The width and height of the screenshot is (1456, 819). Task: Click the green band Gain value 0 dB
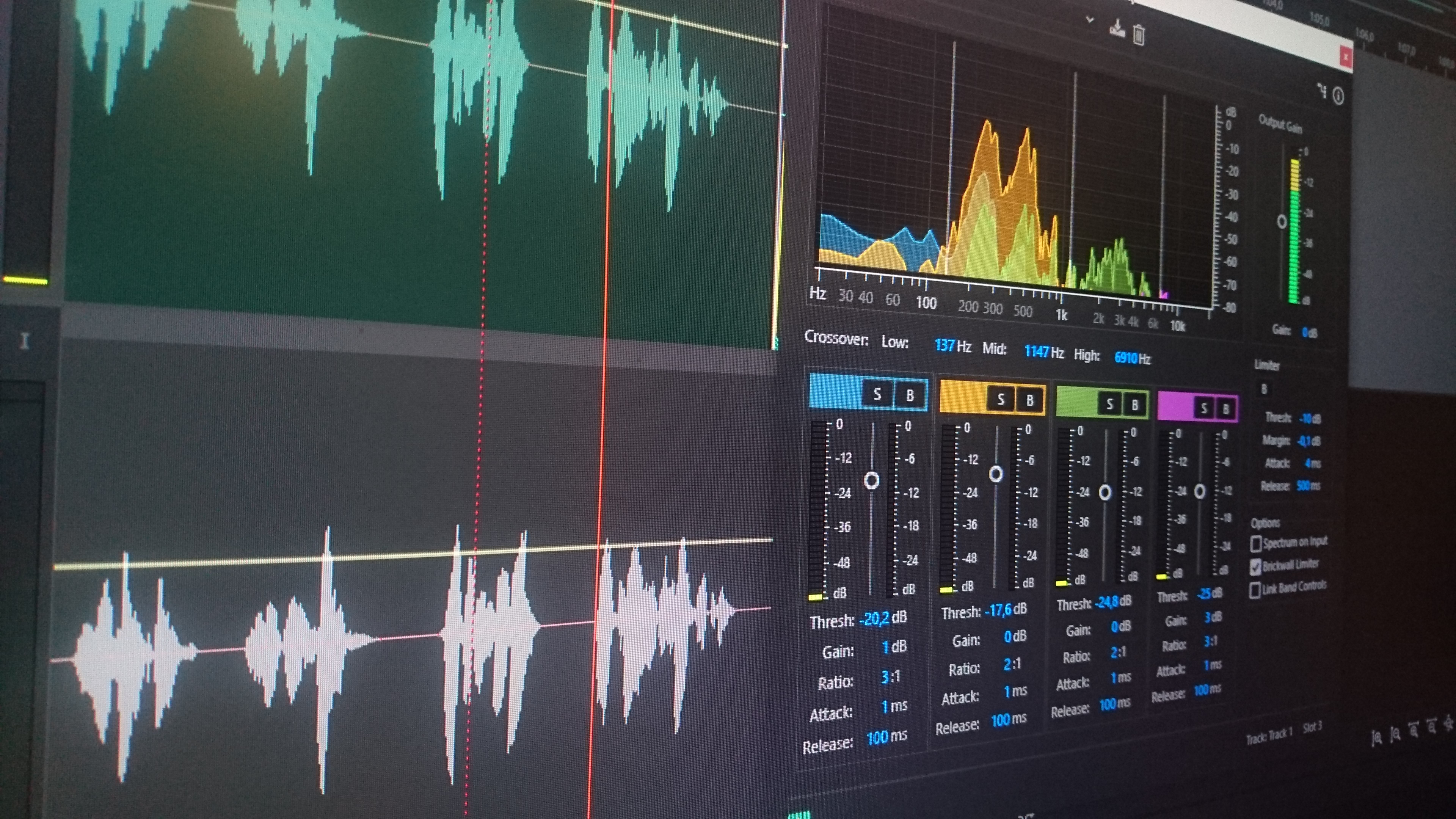tap(1121, 626)
